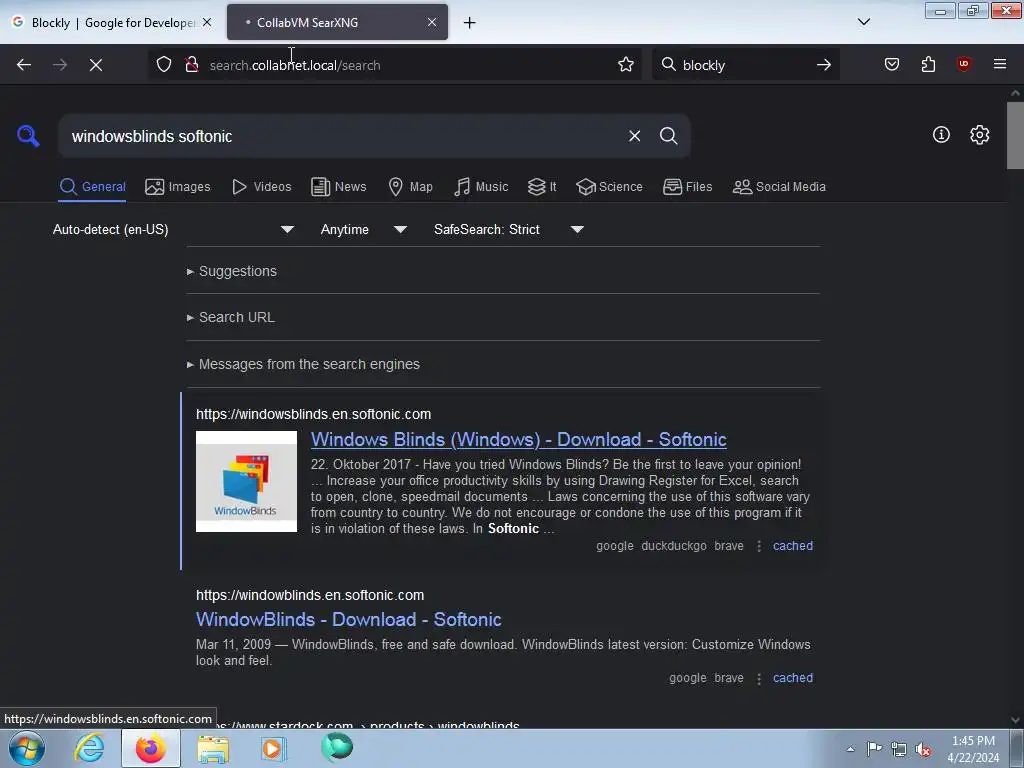Switch to Files category

pyautogui.click(x=687, y=187)
